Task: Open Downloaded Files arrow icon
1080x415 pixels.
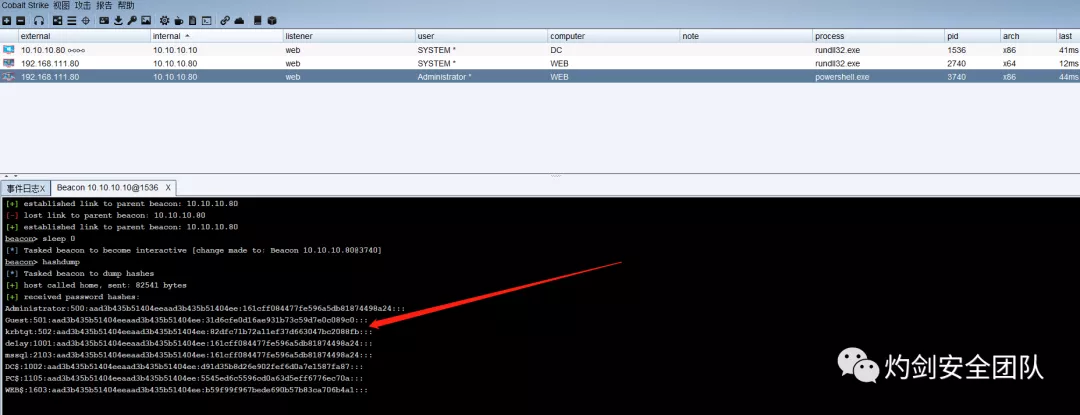Action: tap(118, 21)
